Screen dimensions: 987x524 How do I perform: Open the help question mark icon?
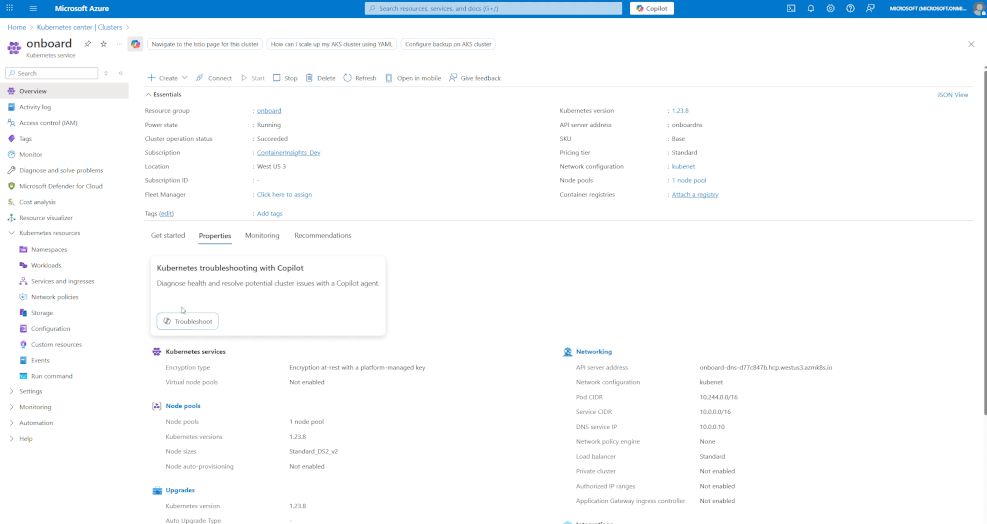pyautogui.click(x=850, y=8)
